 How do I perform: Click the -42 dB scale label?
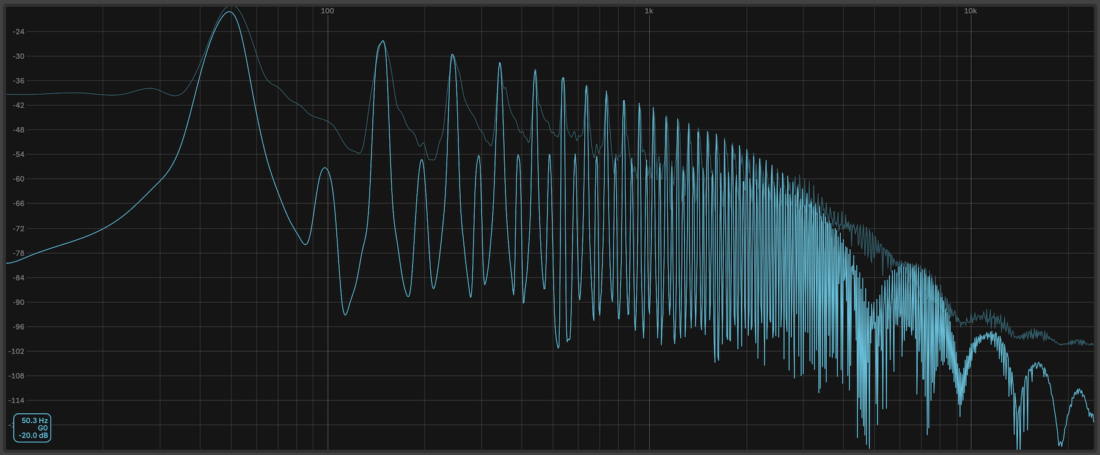point(18,105)
